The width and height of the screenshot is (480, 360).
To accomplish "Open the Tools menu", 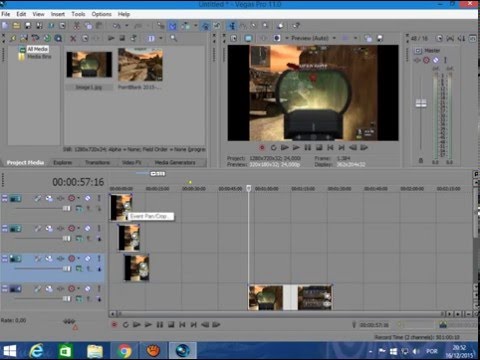I will click(78, 14).
